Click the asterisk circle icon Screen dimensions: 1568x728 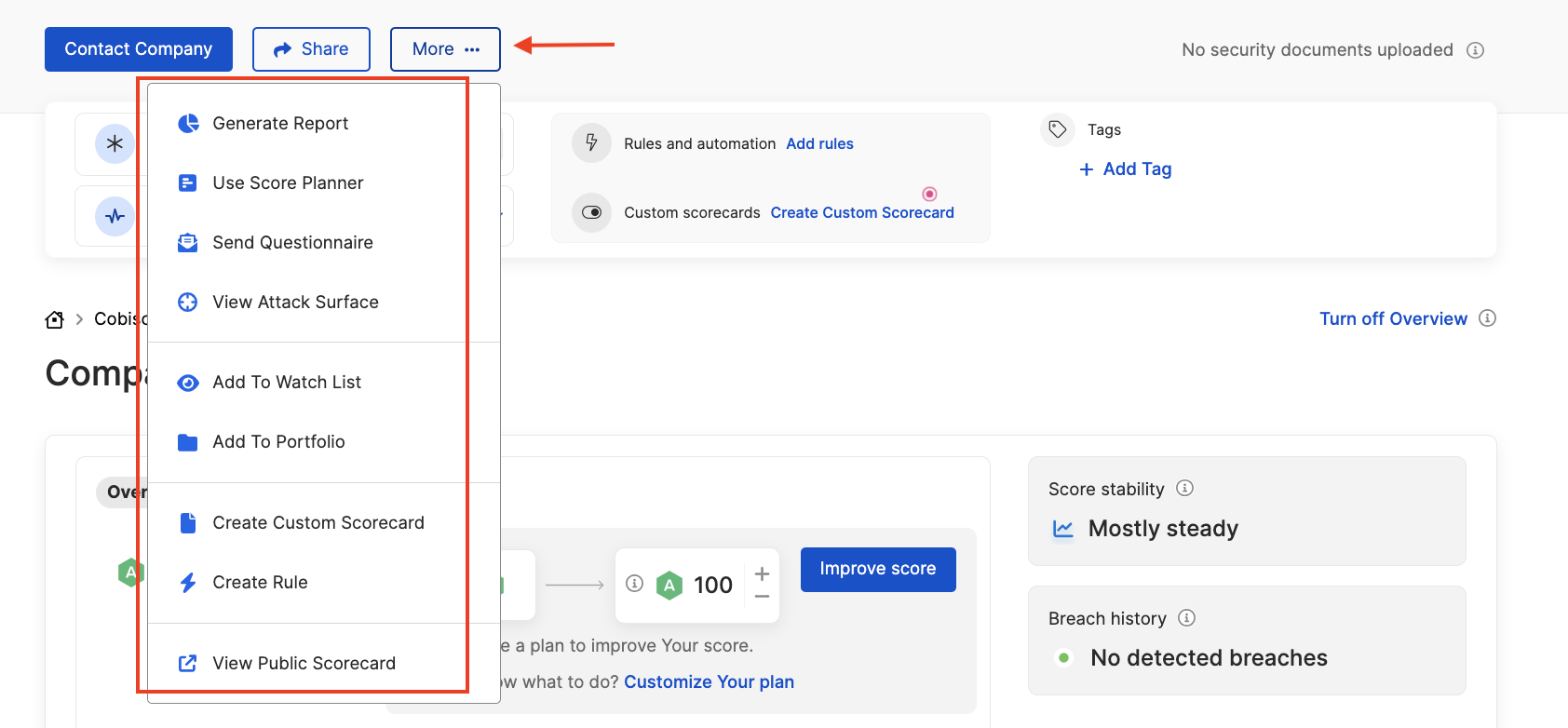click(115, 143)
